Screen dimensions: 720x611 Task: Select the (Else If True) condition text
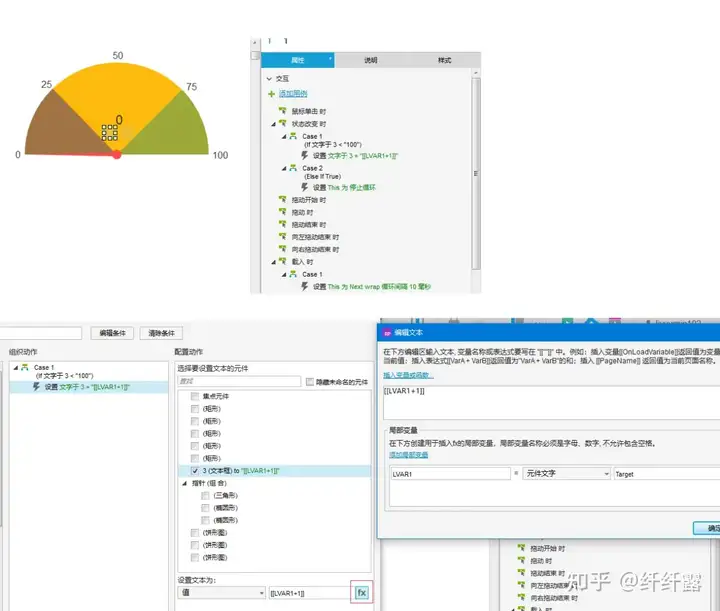coord(322,176)
